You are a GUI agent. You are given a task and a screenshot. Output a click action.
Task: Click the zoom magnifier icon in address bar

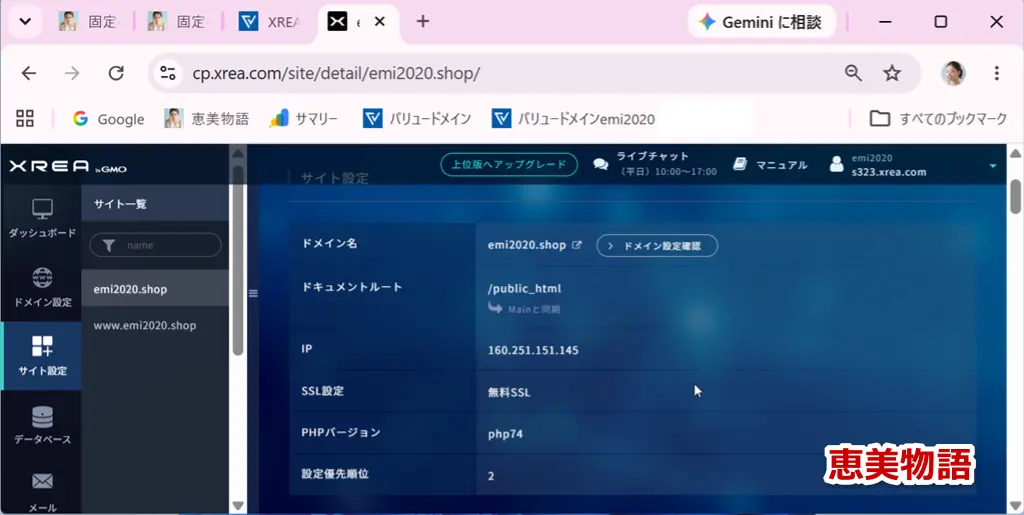tap(853, 73)
